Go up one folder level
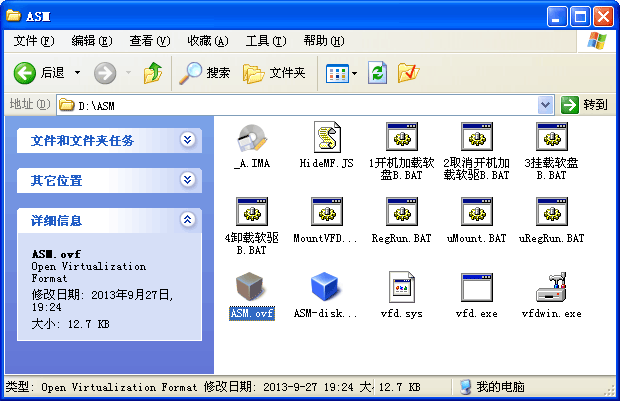 click(153, 73)
